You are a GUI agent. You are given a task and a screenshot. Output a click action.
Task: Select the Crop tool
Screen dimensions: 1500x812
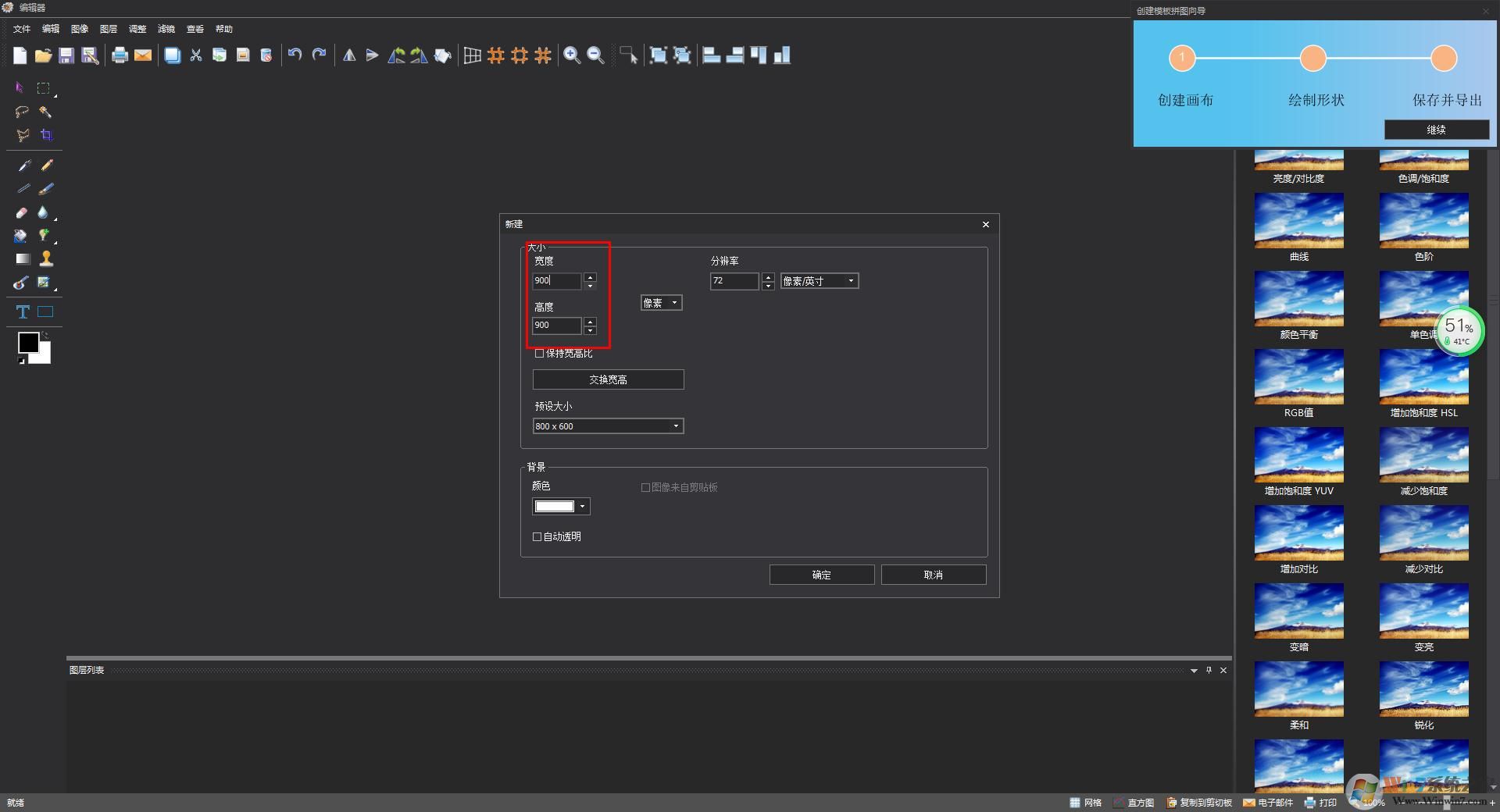click(46, 135)
